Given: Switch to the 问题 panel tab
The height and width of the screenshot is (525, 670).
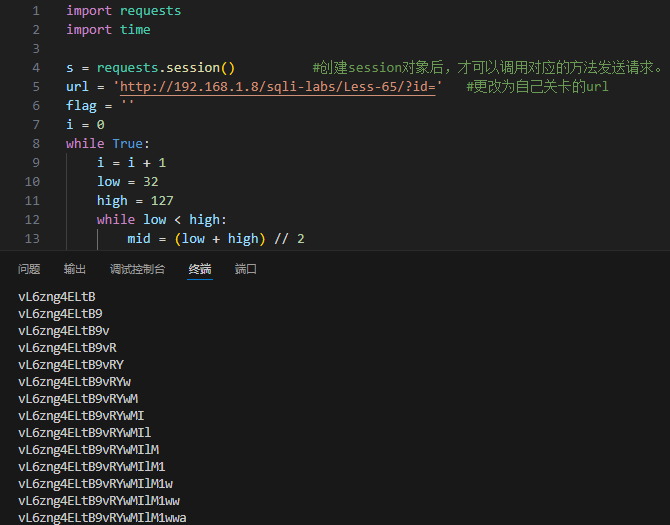Looking at the screenshot, I should (x=29, y=269).
